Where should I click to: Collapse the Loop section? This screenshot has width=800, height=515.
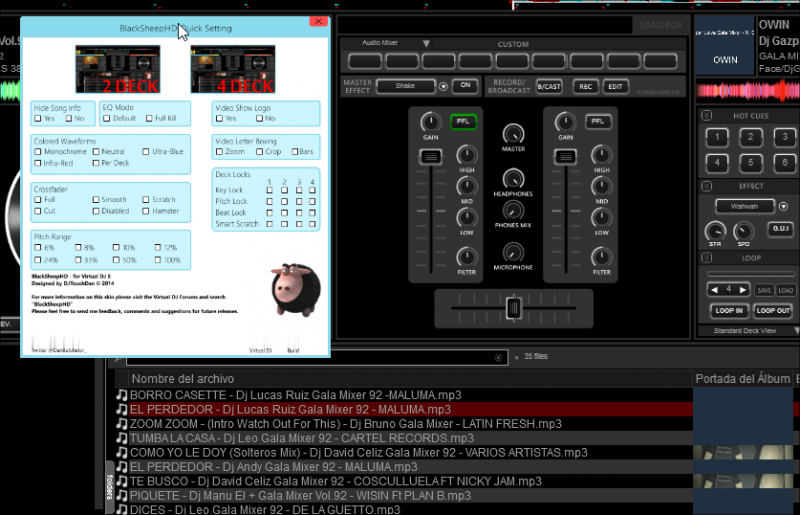pos(707,258)
